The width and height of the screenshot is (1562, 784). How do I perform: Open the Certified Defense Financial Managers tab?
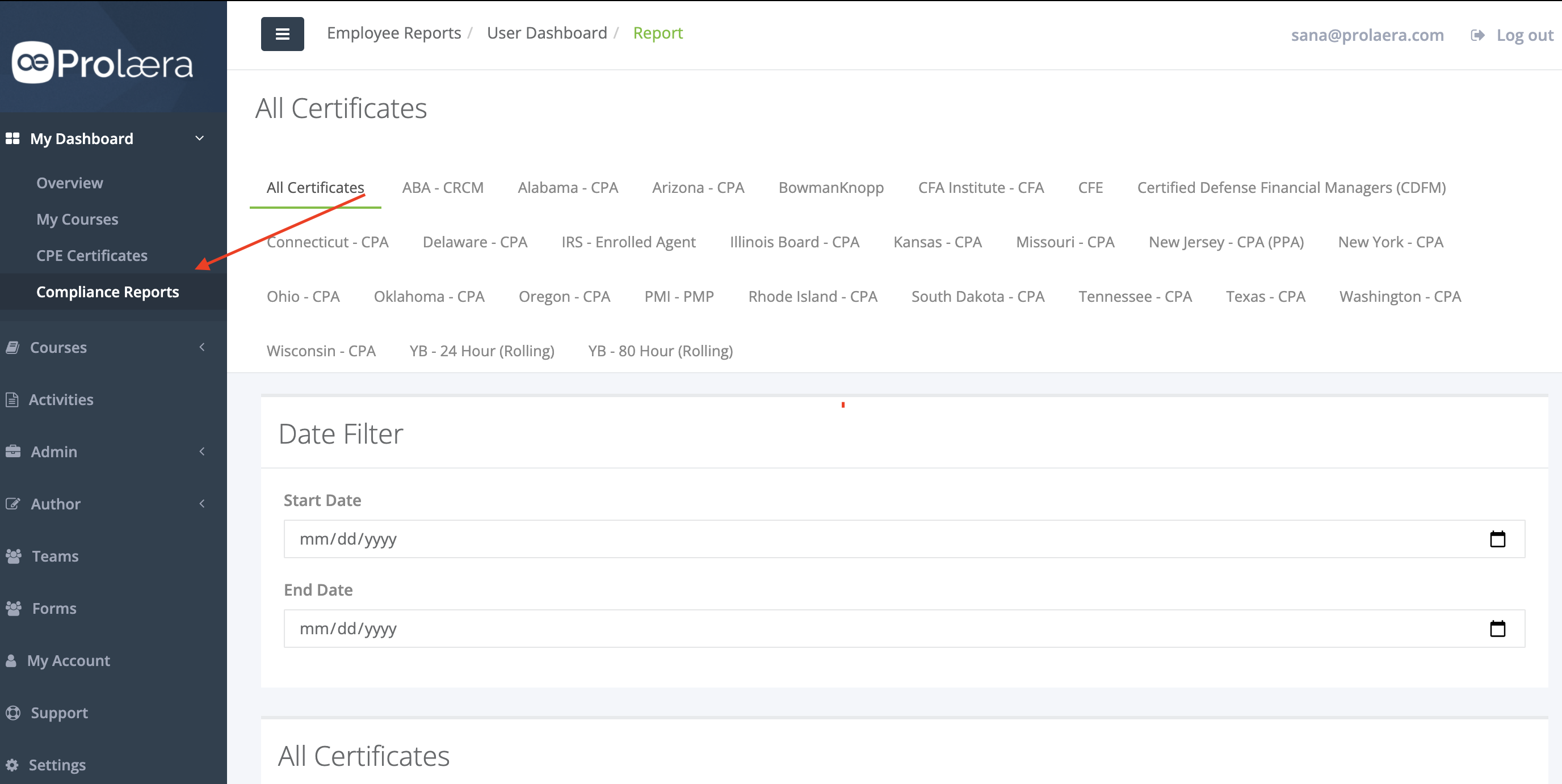pyautogui.click(x=1291, y=187)
